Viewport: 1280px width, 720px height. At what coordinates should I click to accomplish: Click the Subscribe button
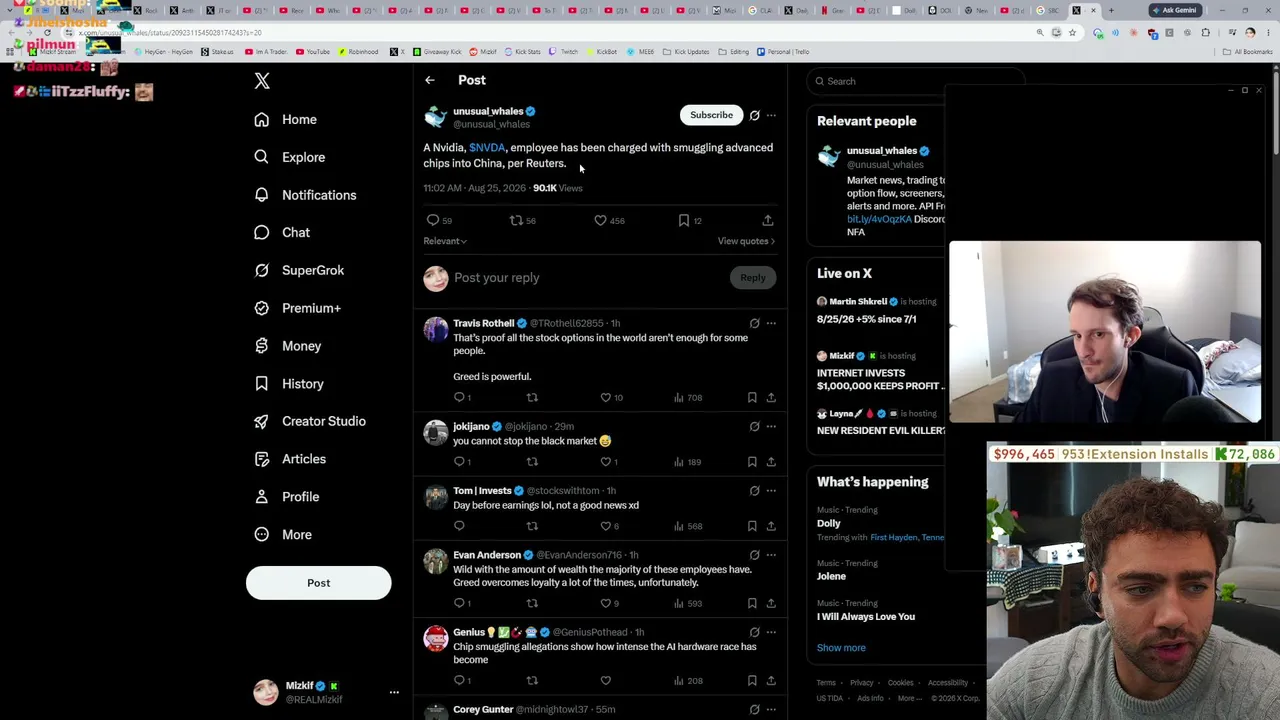click(x=711, y=115)
